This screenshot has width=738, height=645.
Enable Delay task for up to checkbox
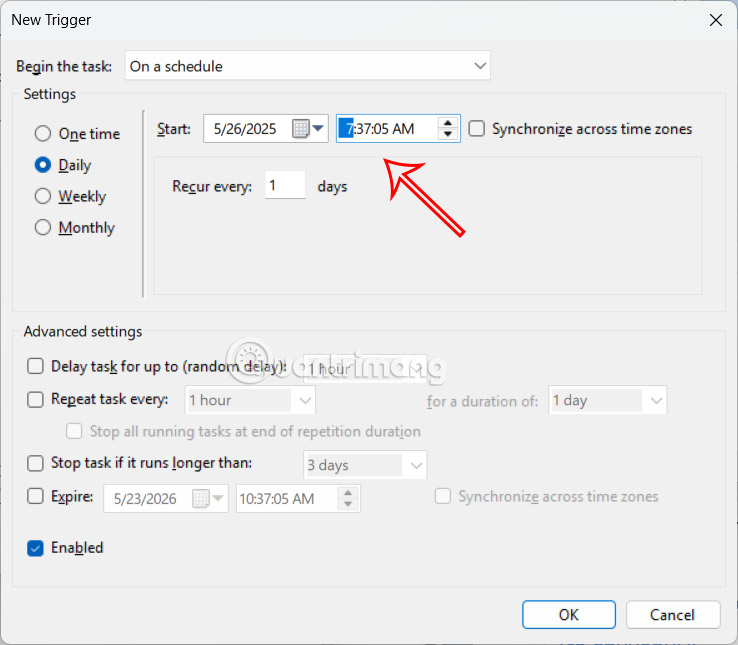point(35,366)
